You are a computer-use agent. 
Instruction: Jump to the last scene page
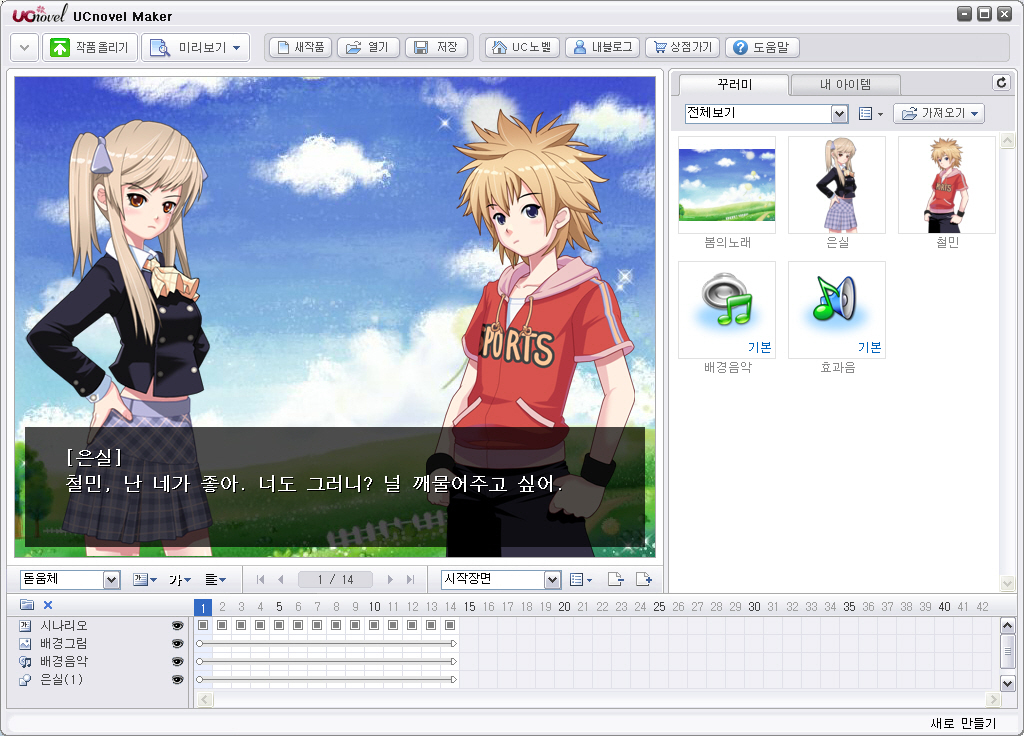tap(410, 580)
